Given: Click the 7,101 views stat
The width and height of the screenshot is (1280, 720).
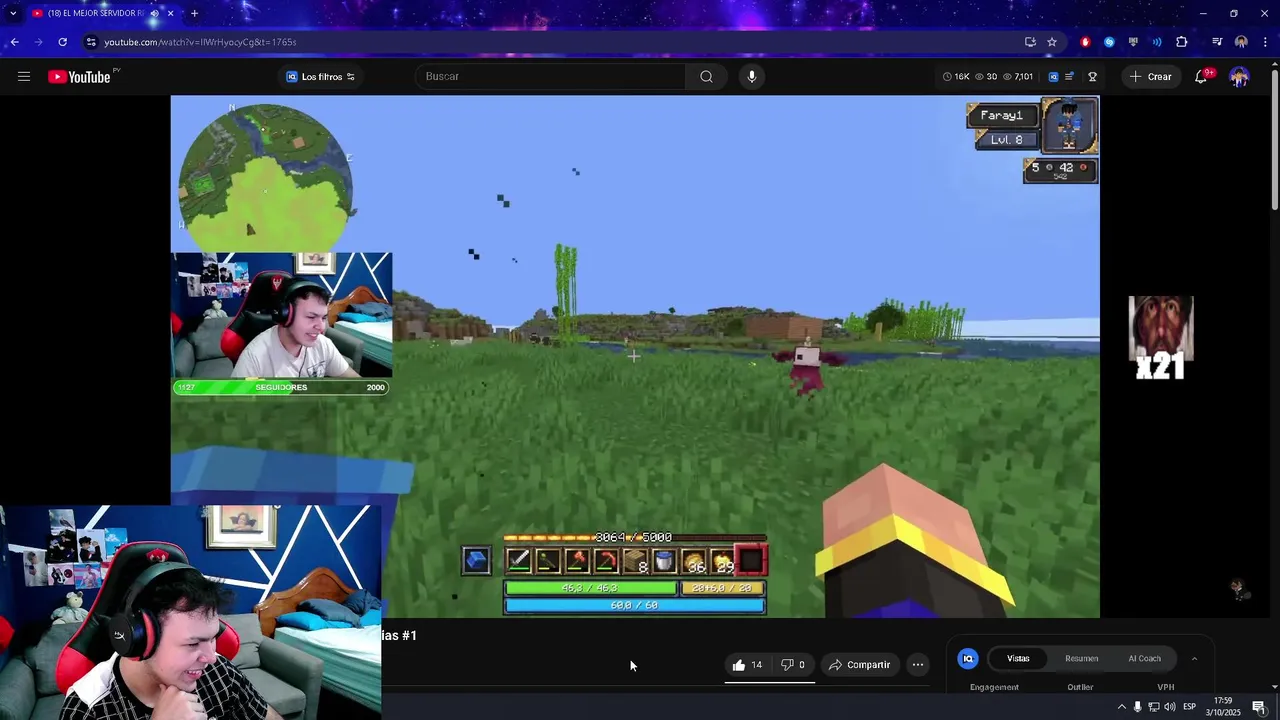Looking at the screenshot, I should pos(1018,77).
